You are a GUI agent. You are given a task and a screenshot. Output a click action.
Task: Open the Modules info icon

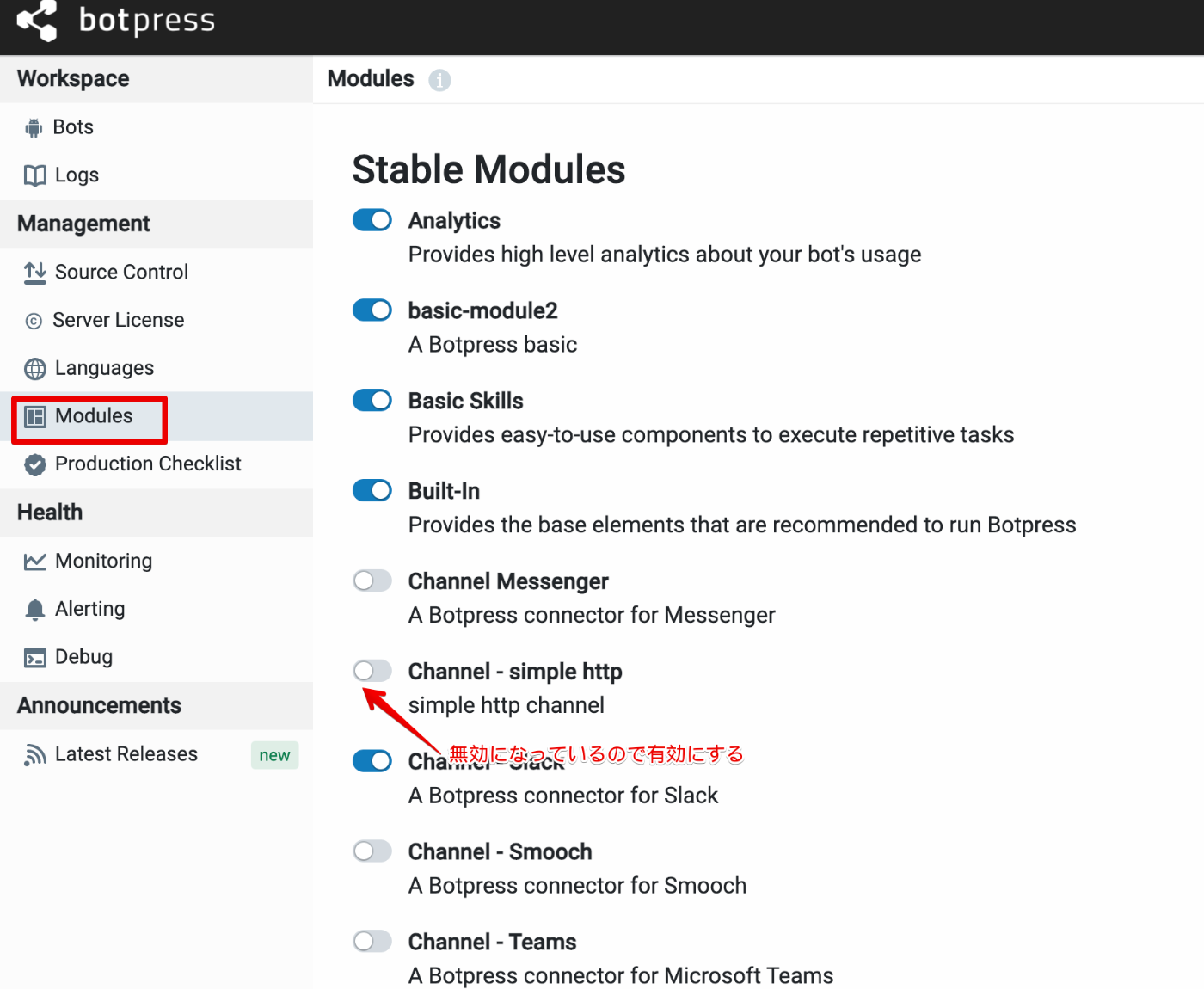click(x=439, y=80)
